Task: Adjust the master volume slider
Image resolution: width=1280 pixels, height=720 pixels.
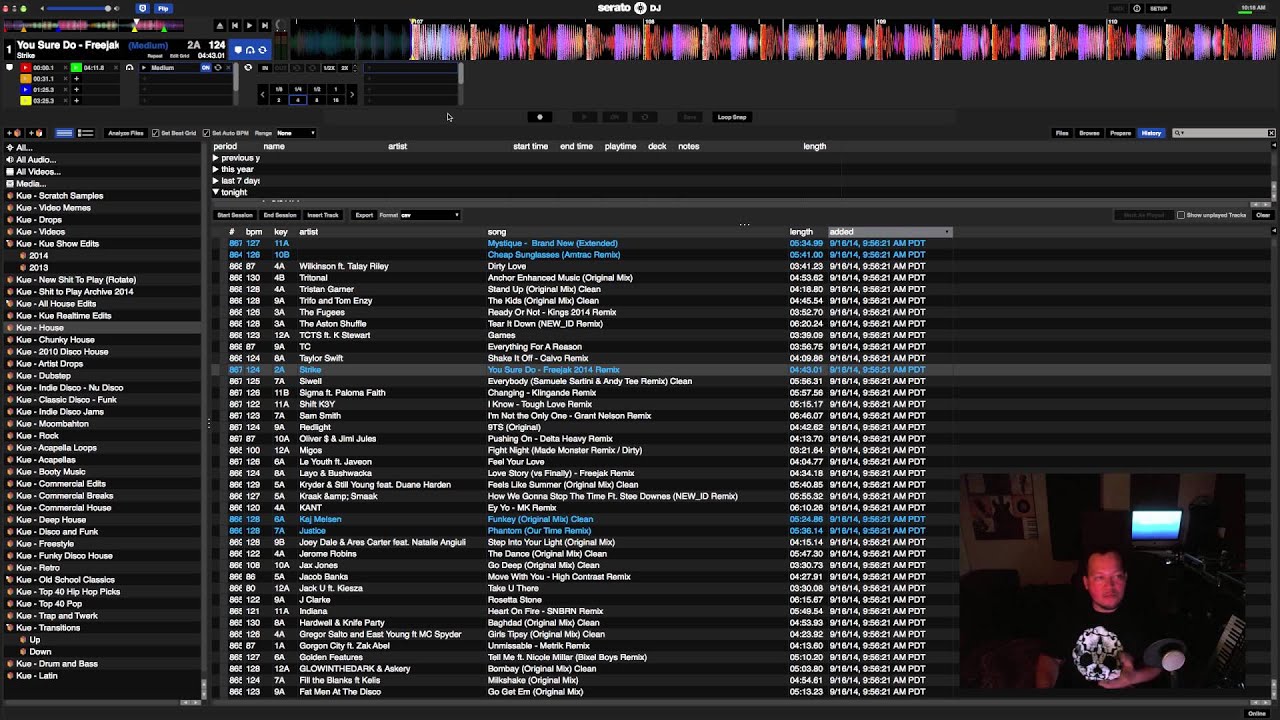Action: click(x=77, y=8)
